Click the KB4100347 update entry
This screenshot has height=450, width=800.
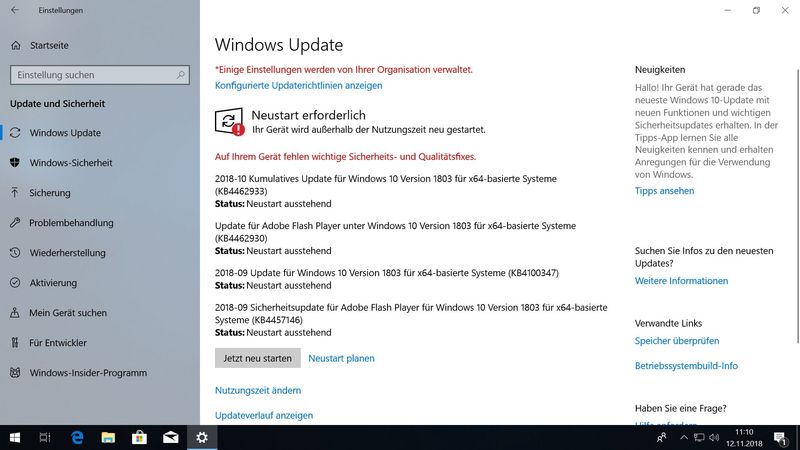(x=387, y=273)
